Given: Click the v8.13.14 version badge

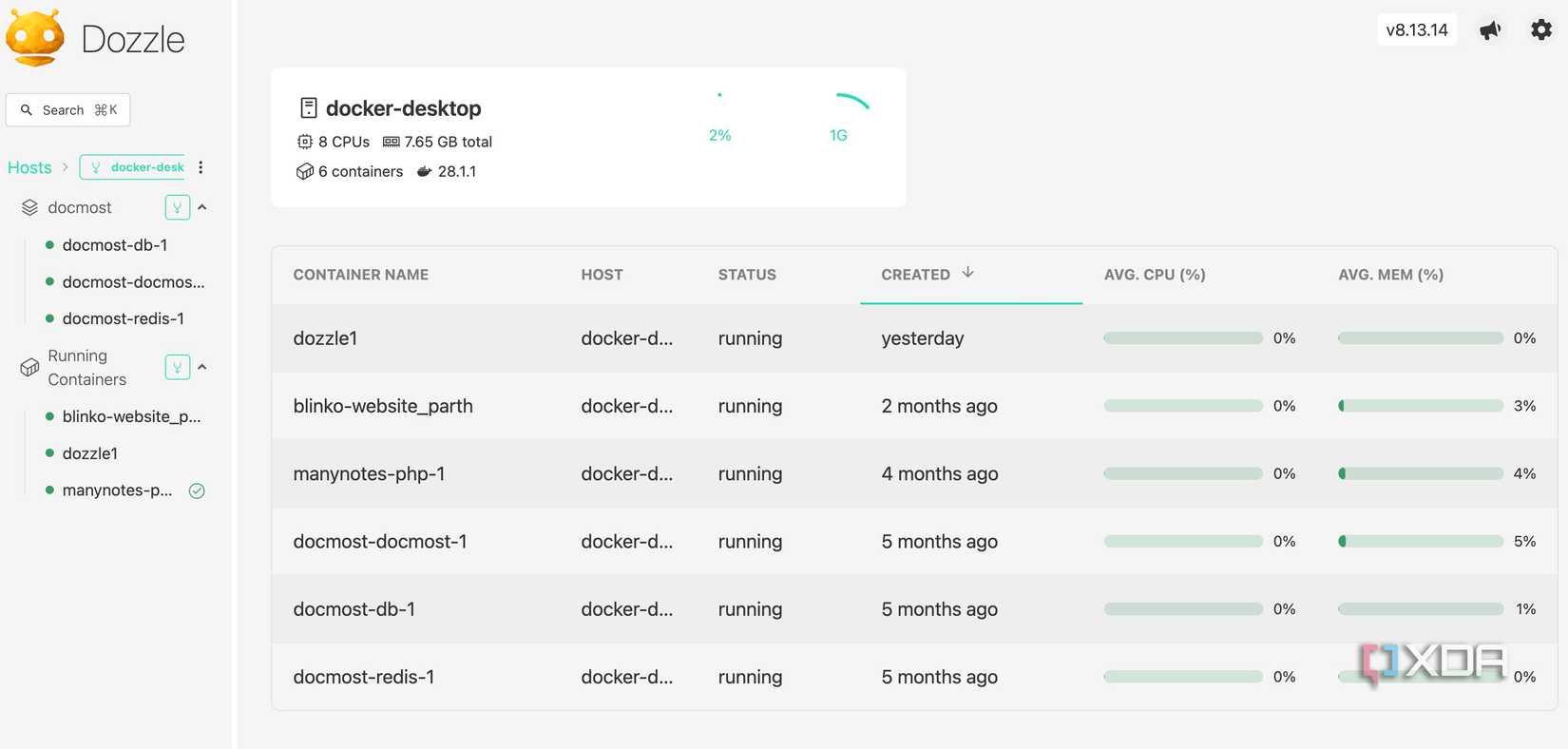Looking at the screenshot, I should point(1417,29).
